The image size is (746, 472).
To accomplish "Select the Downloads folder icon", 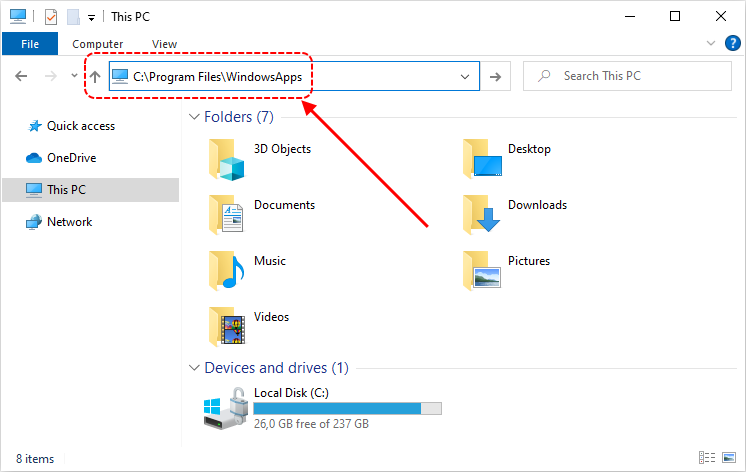I will click(x=481, y=215).
